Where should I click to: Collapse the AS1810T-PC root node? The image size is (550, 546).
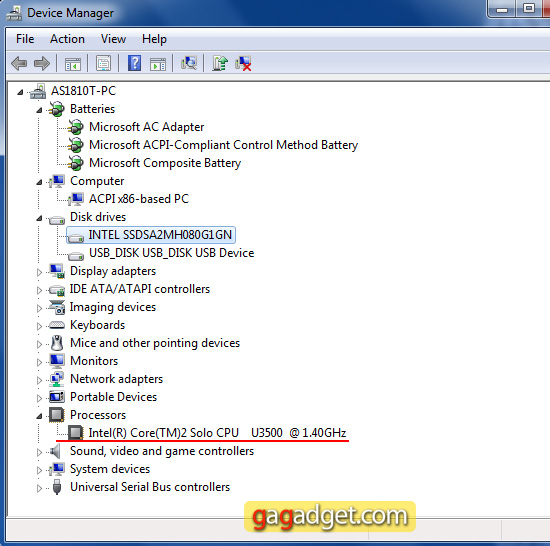click(x=20, y=92)
